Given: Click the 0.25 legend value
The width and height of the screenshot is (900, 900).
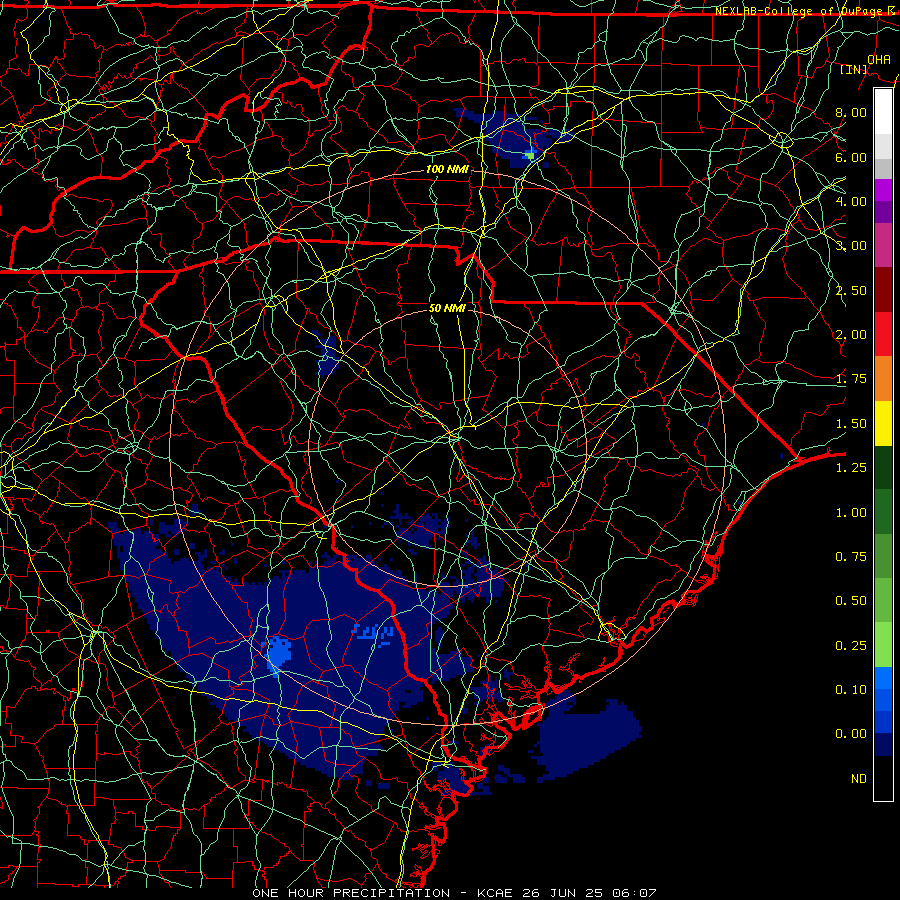Looking at the screenshot, I should [x=851, y=646].
